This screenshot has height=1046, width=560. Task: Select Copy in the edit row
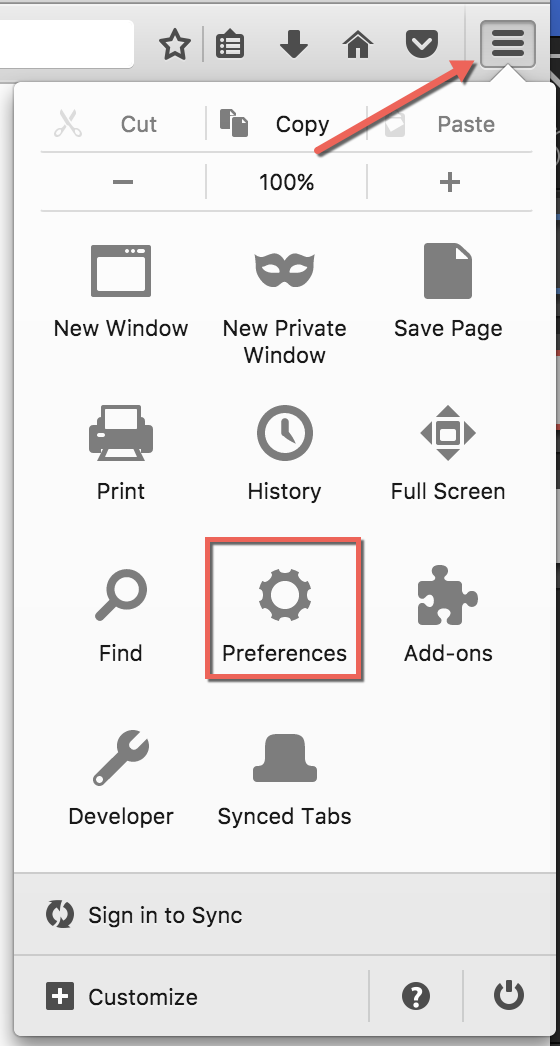286,124
